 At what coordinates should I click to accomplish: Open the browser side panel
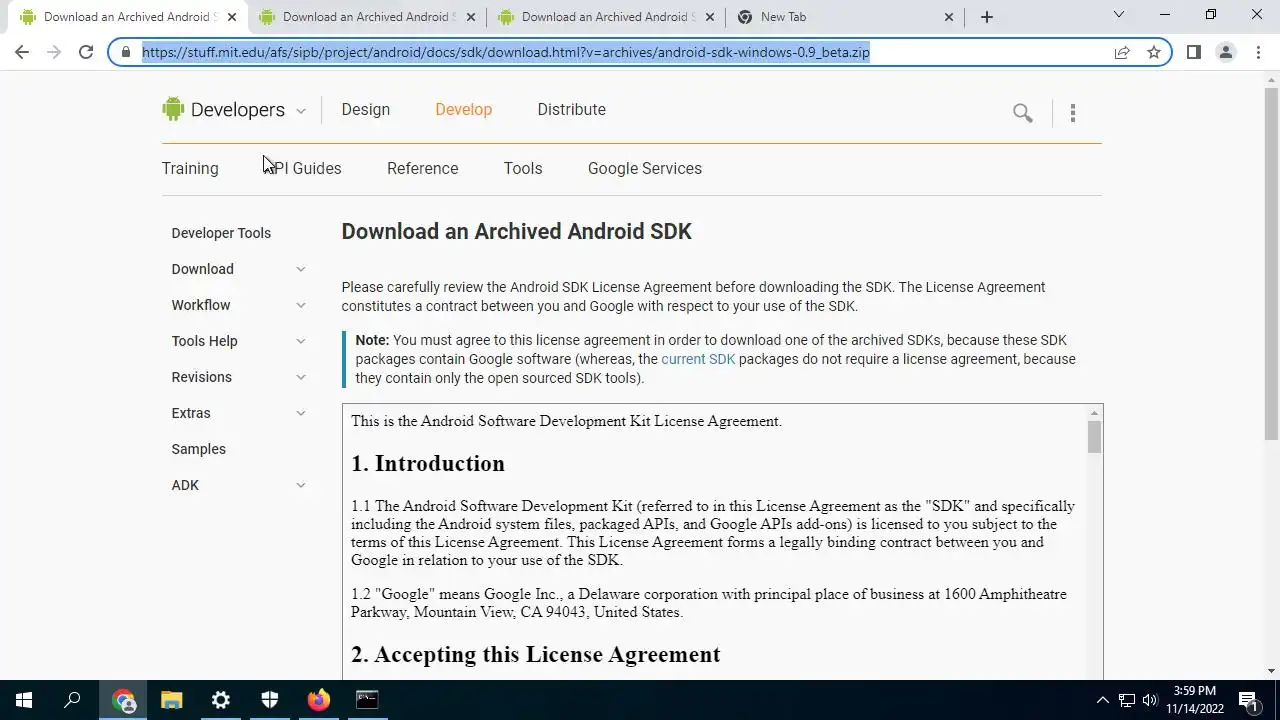coord(1194,52)
